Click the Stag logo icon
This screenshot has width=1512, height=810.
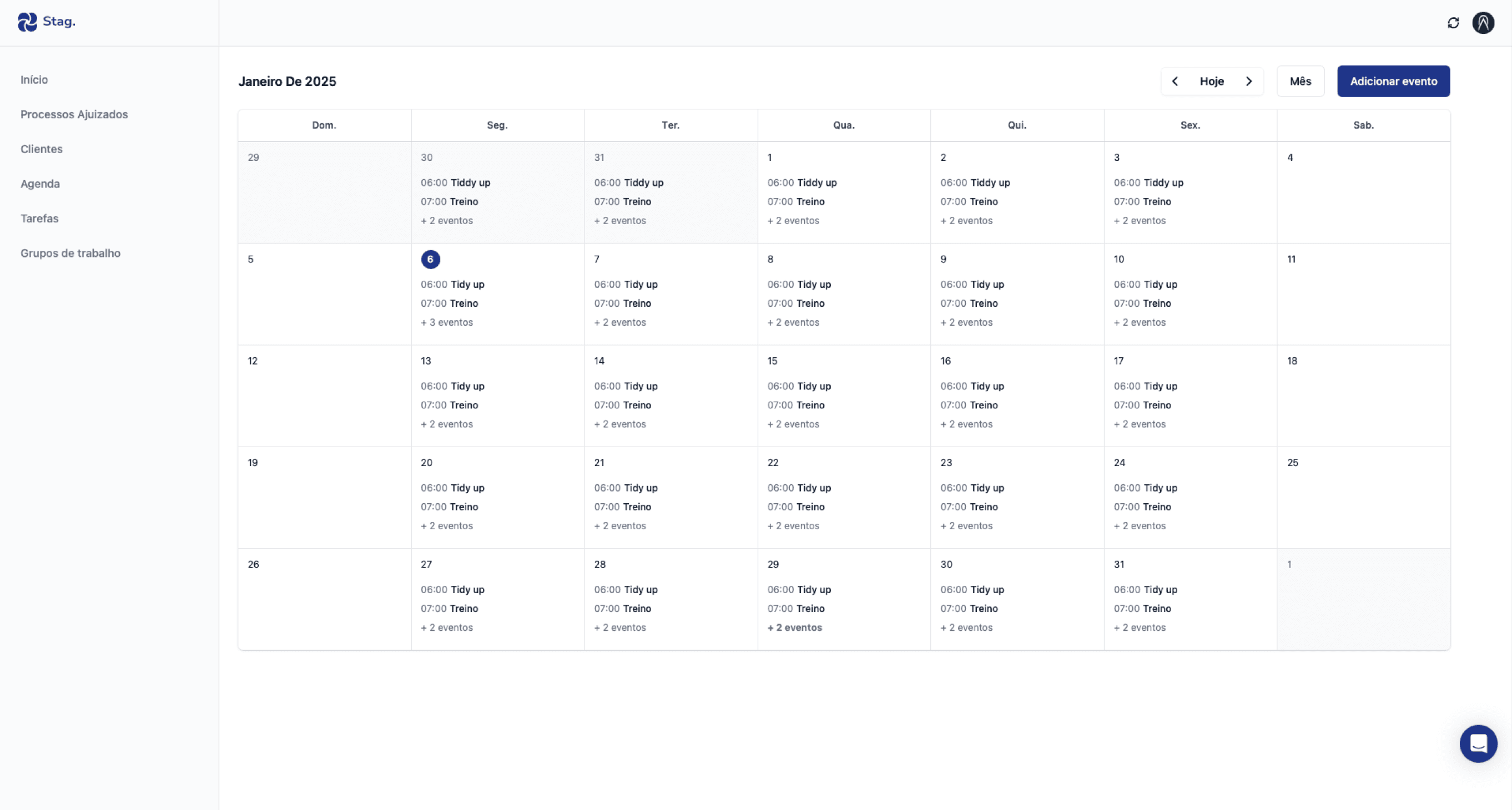pyautogui.click(x=27, y=22)
